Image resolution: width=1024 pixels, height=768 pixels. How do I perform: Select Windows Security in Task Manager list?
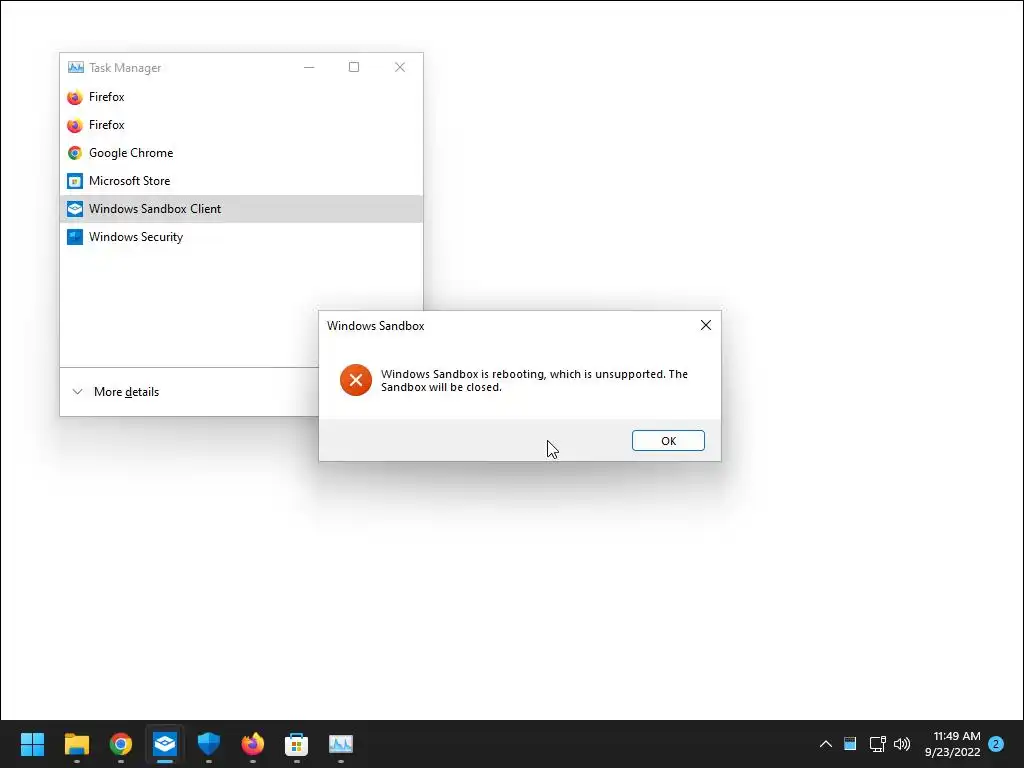pyautogui.click(x=241, y=237)
